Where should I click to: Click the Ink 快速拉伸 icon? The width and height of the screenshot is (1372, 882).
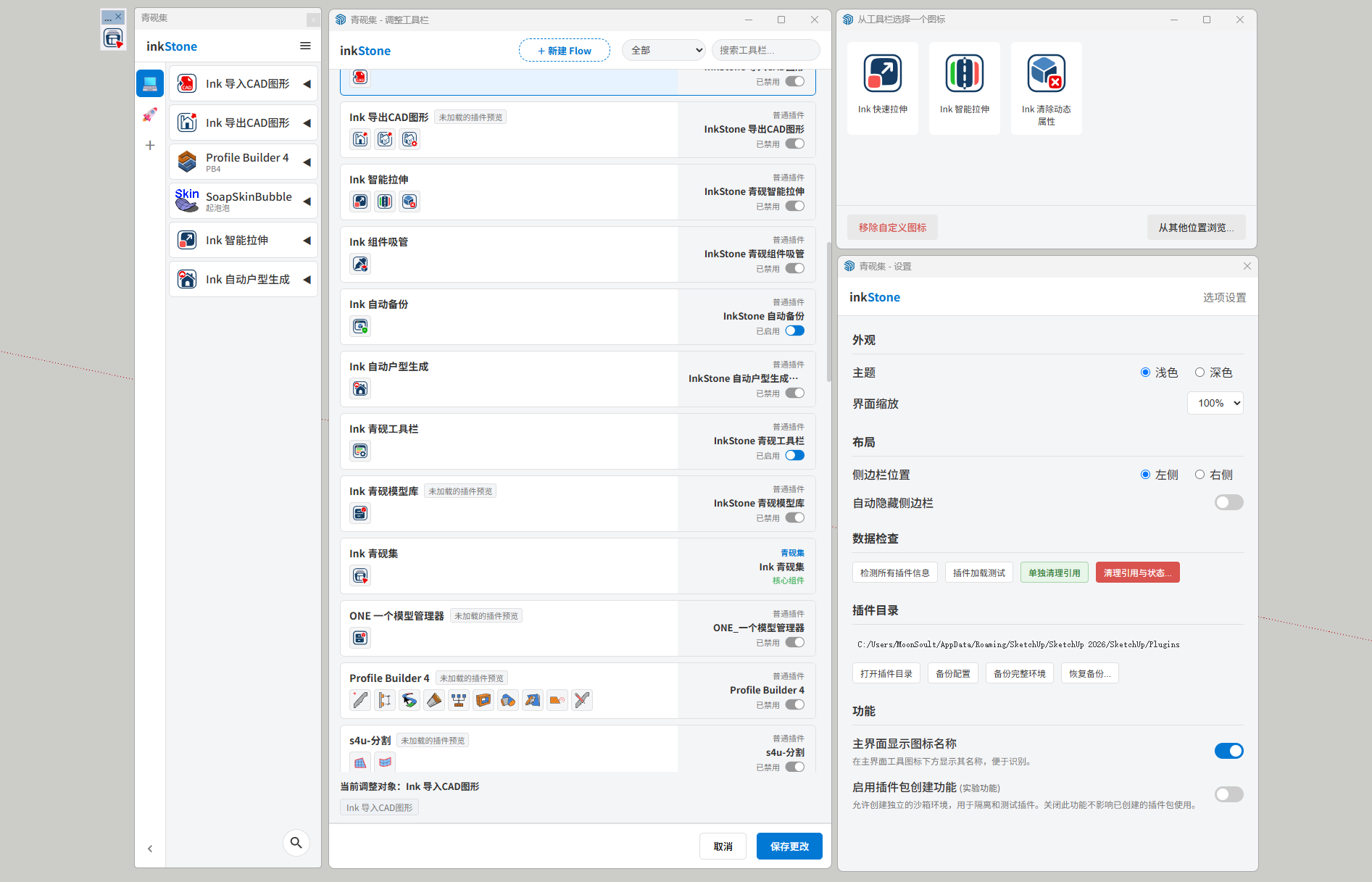[882, 74]
